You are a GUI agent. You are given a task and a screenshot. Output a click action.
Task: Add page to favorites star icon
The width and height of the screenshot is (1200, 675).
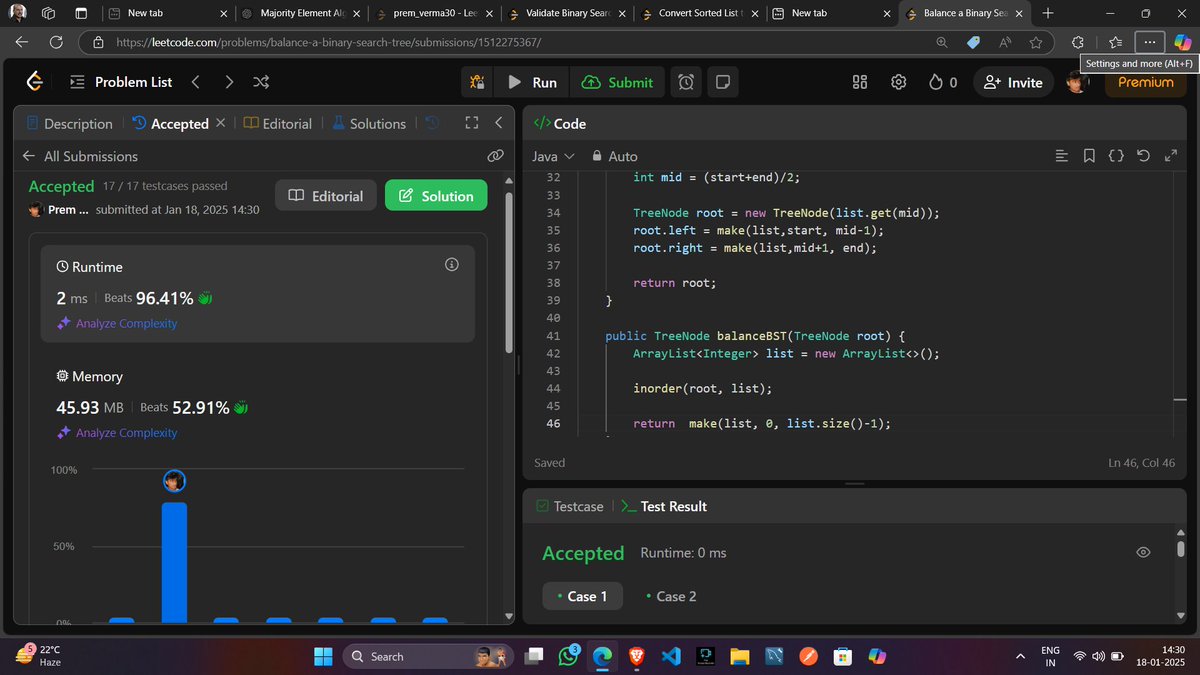point(1036,42)
